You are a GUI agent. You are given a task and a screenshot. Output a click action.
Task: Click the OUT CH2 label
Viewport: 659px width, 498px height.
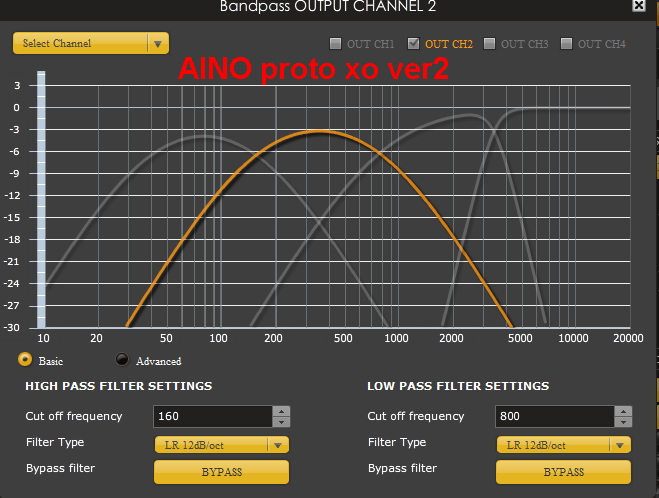point(449,44)
